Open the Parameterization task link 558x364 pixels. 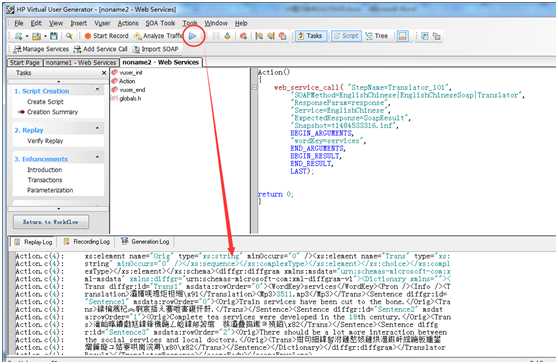click(50, 190)
